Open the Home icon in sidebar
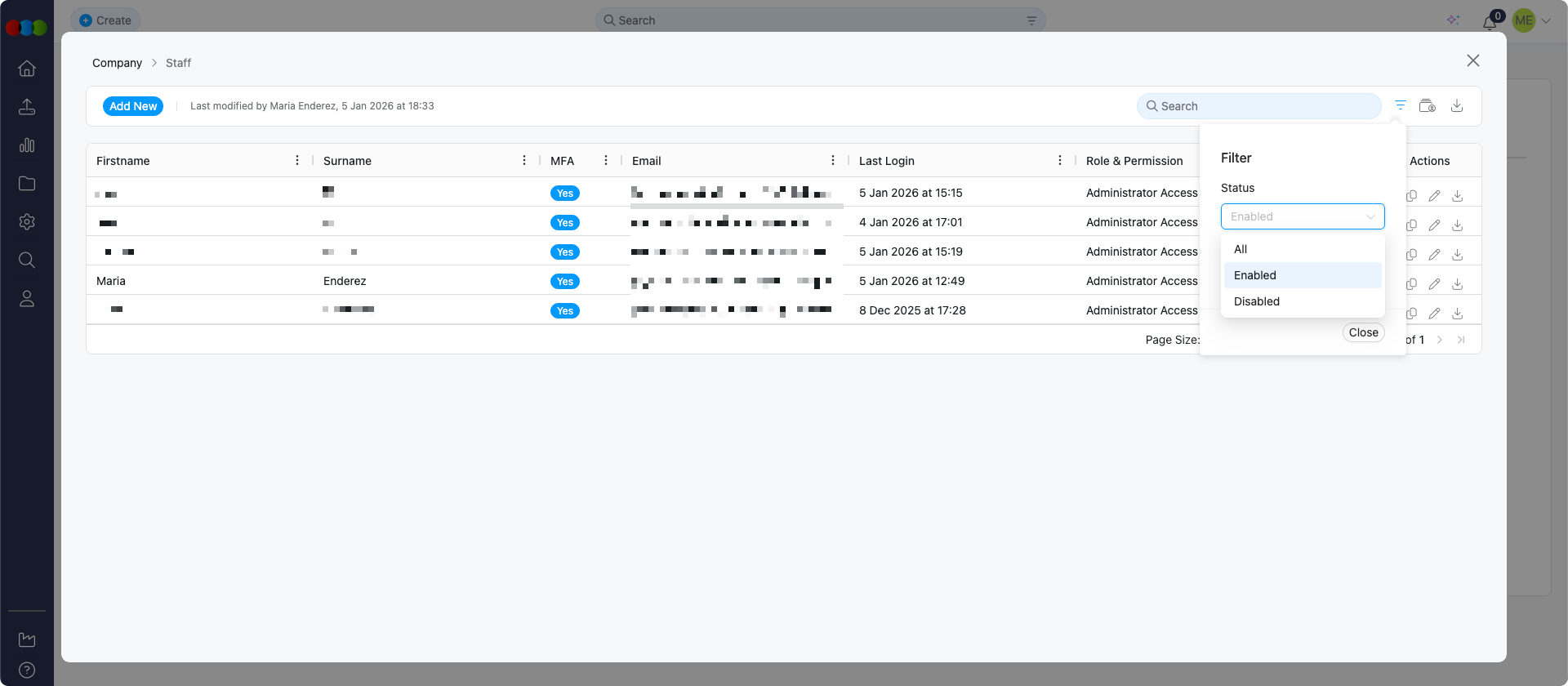1568x686 pixels. click(27, 69)
